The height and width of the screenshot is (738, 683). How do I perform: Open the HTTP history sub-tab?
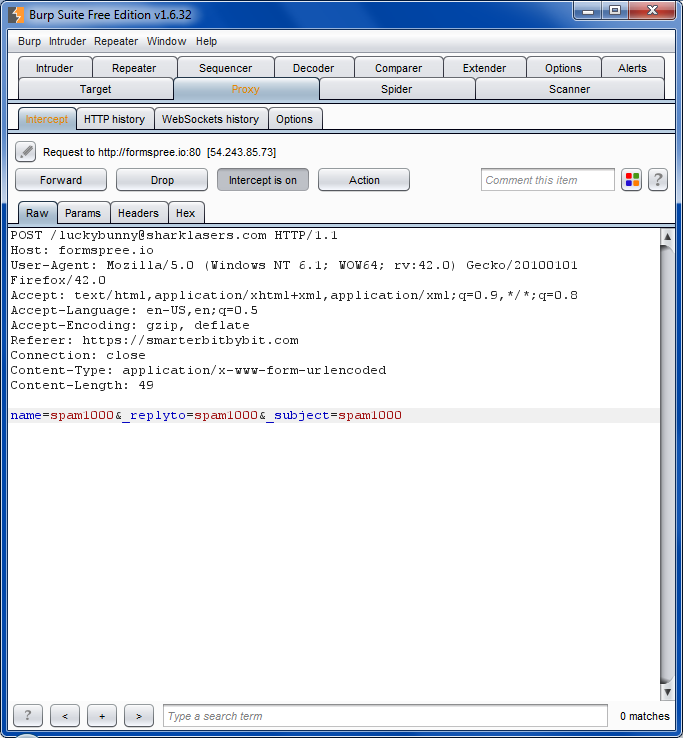[114, 119]
